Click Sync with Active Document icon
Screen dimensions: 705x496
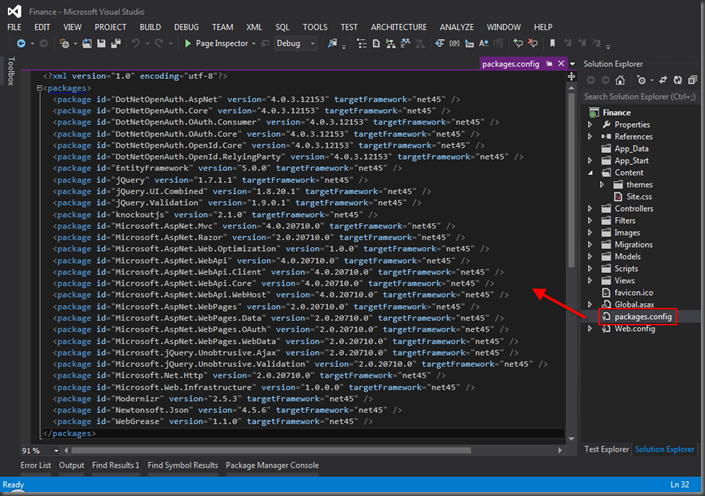coord(663,80)
